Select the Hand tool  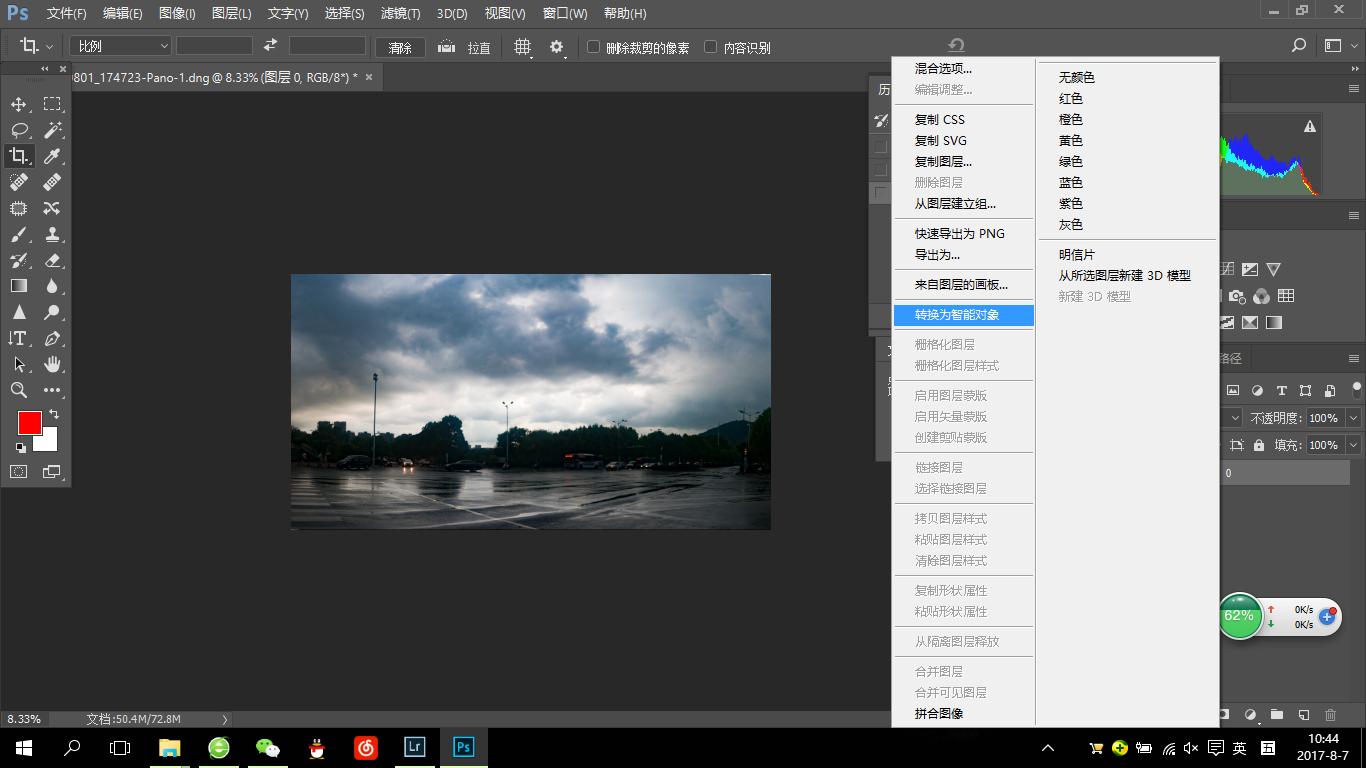coord(52,364)
